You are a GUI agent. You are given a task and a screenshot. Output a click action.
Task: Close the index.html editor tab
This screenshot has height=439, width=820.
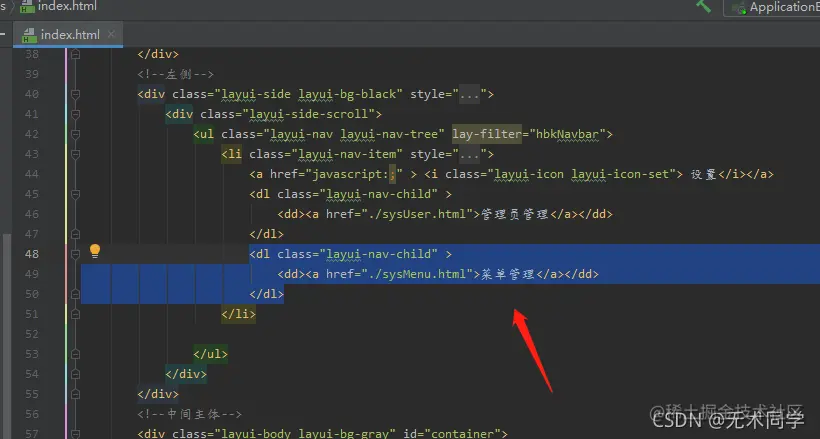111,35
